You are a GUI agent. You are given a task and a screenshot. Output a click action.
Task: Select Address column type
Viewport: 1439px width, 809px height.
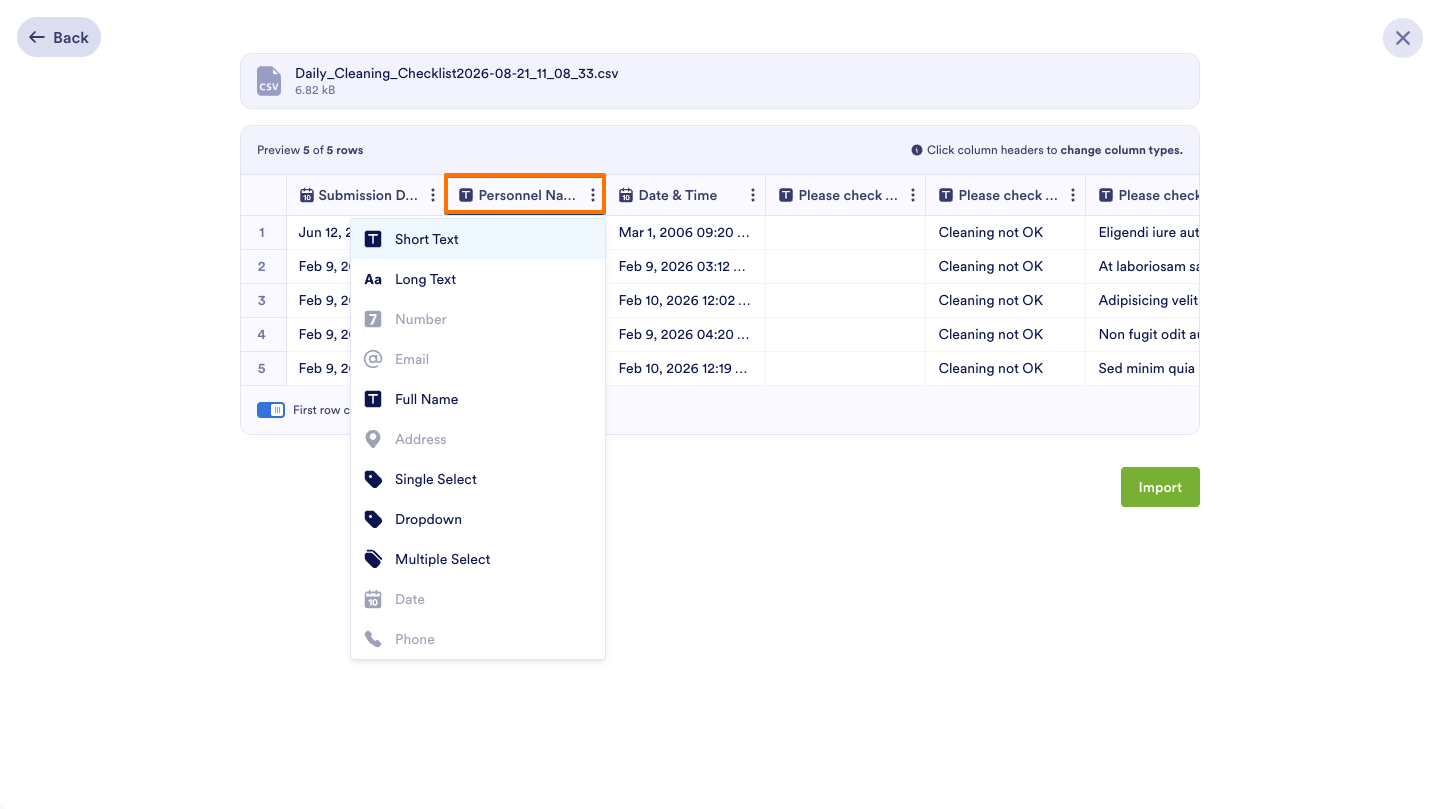(478, 439)
